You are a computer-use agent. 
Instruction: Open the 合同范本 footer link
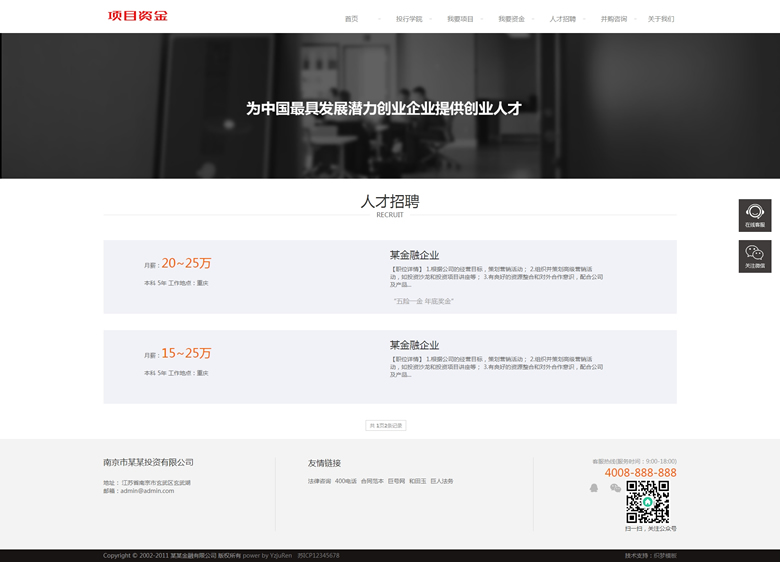point(372,481)
